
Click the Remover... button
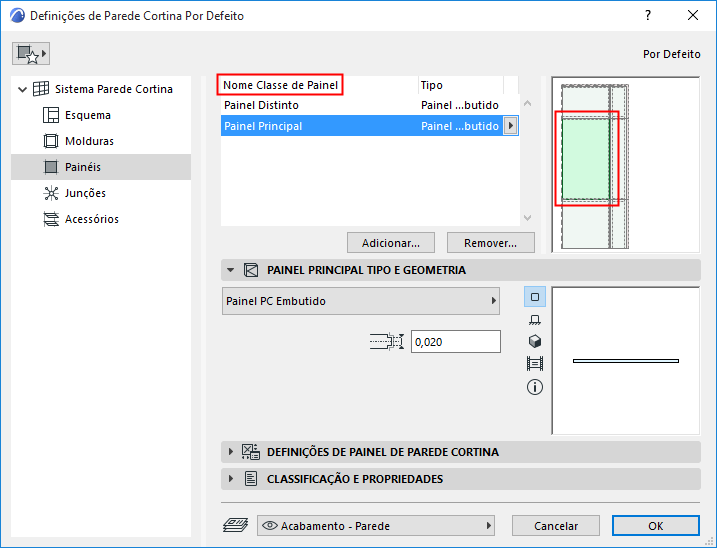click(490, 243)
